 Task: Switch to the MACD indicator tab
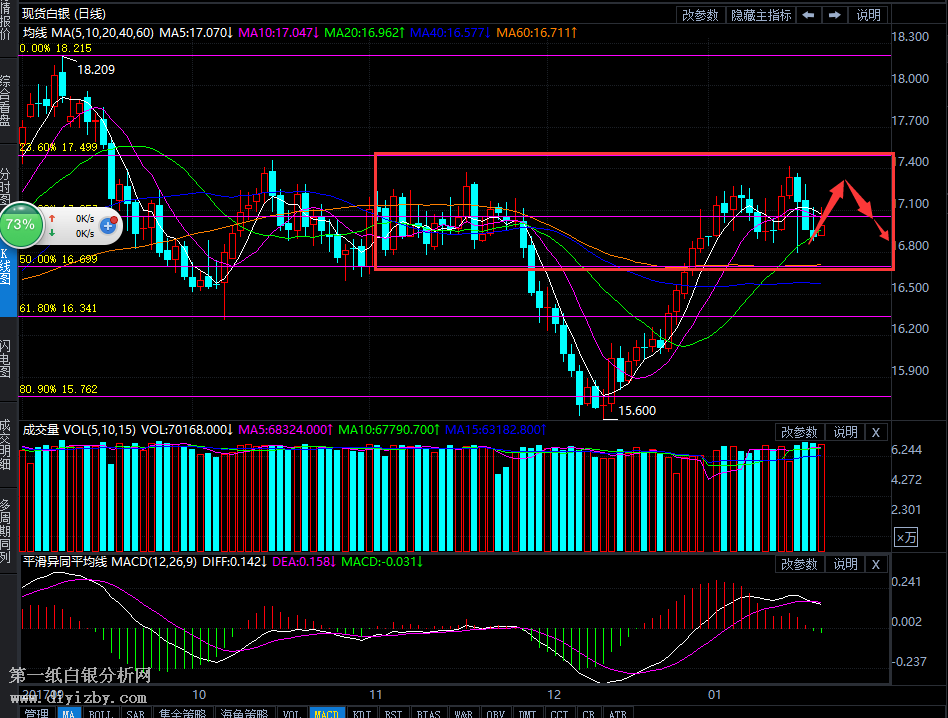[326, 713]
